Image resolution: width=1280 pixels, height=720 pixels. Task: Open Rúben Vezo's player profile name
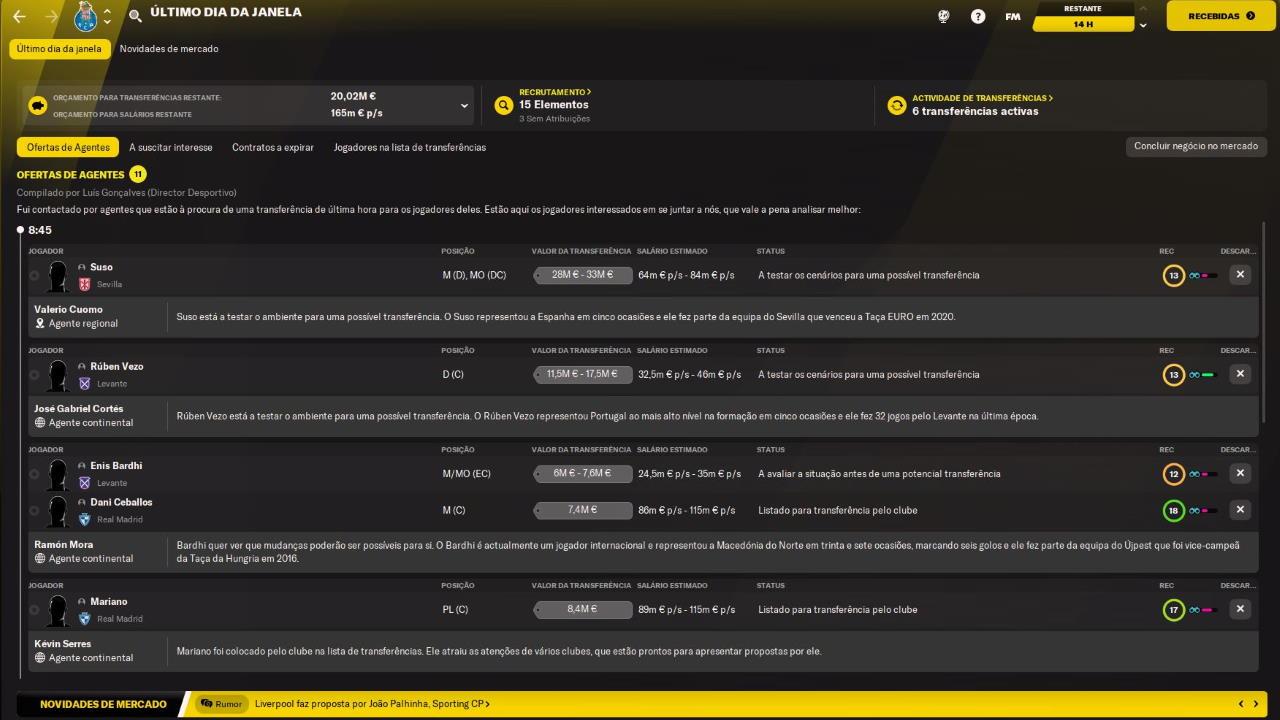click(x=117, y=366)
